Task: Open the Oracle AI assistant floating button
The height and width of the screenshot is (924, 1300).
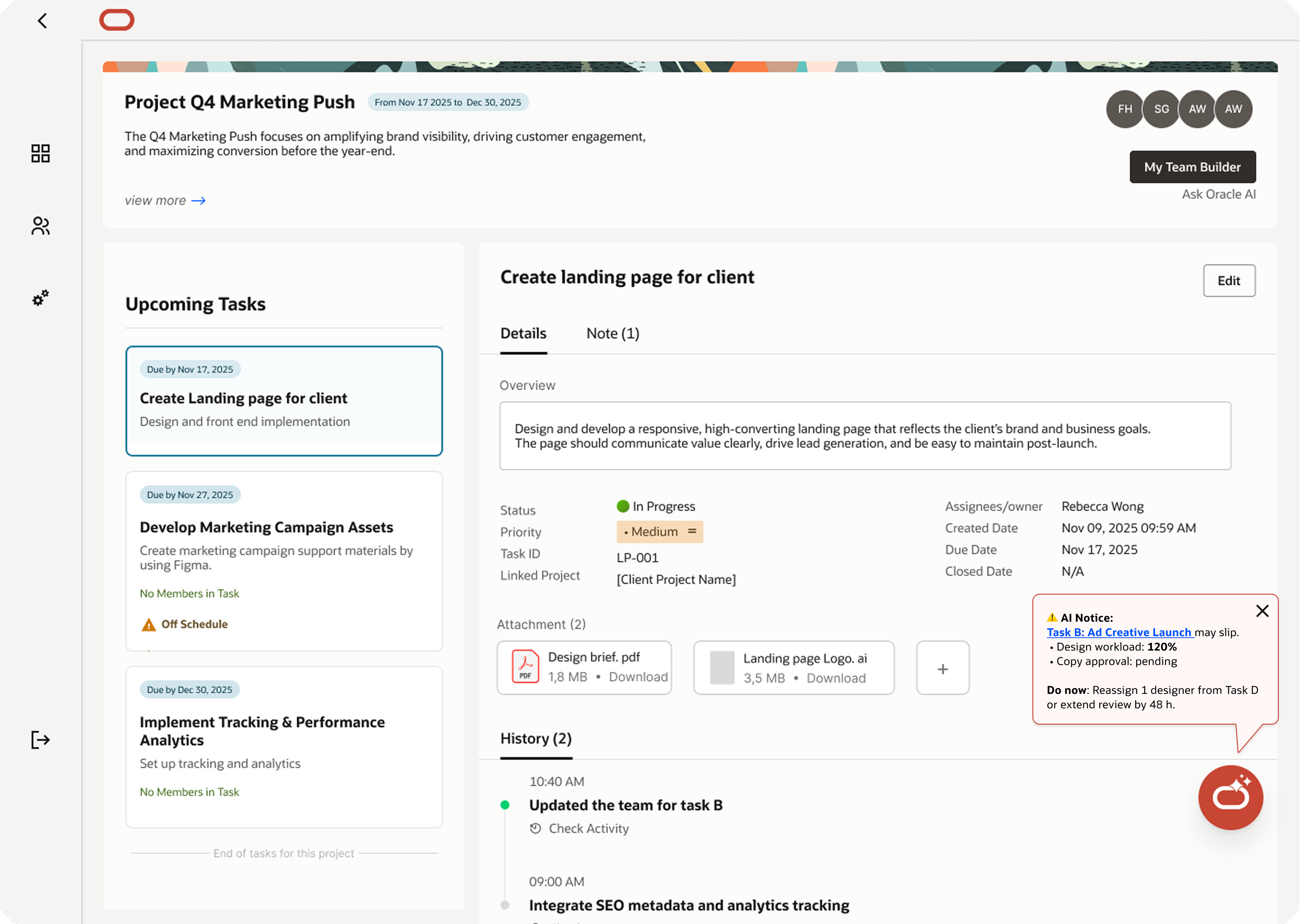Action: tap(1230, 797)
